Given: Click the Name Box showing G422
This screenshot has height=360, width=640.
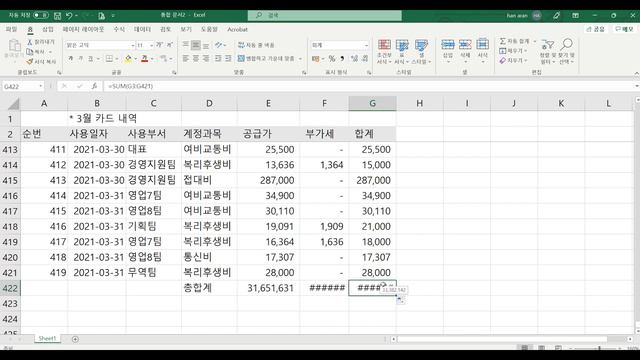Looking at the screenshot, I should 22,86.
